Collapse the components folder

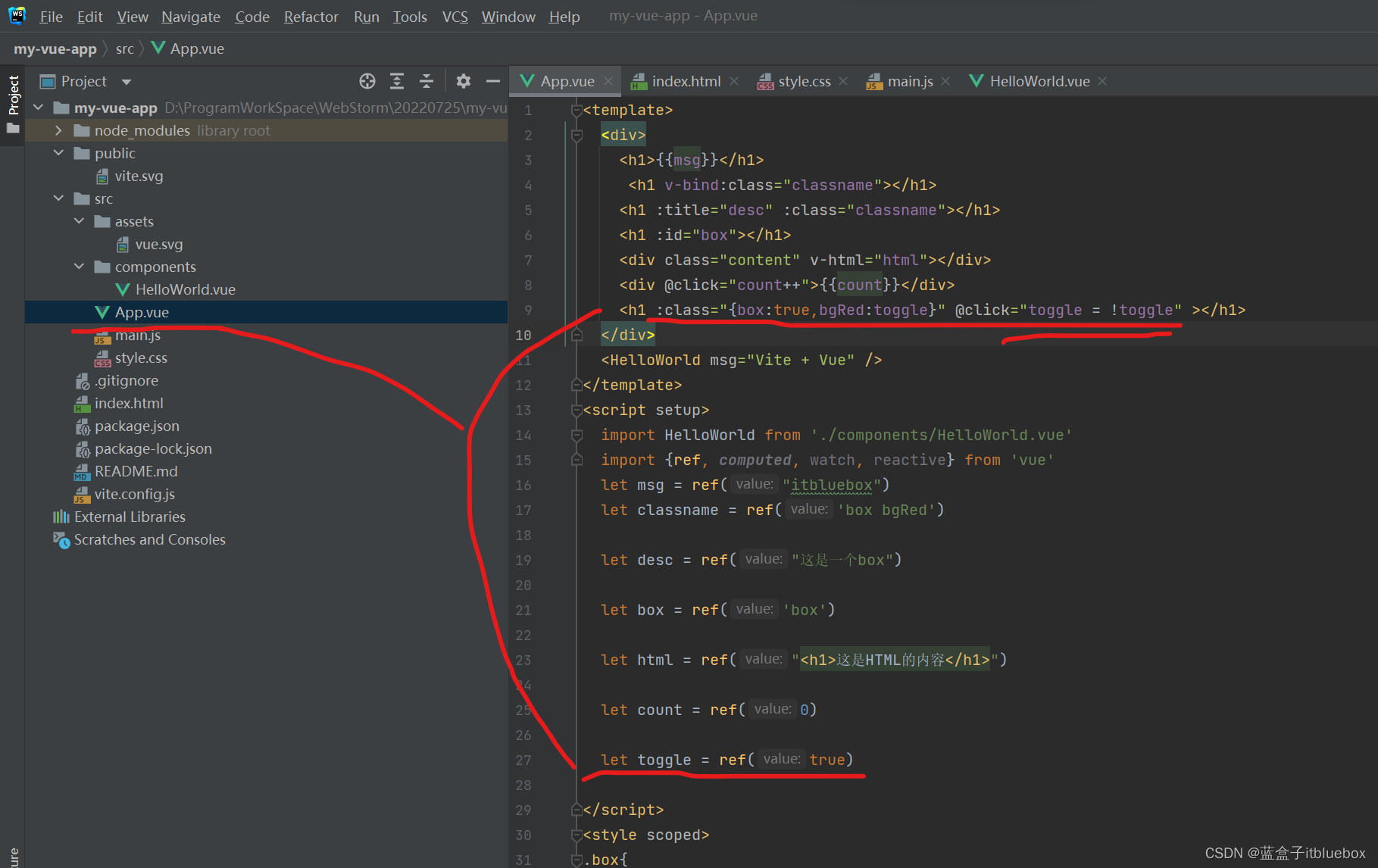79,267
